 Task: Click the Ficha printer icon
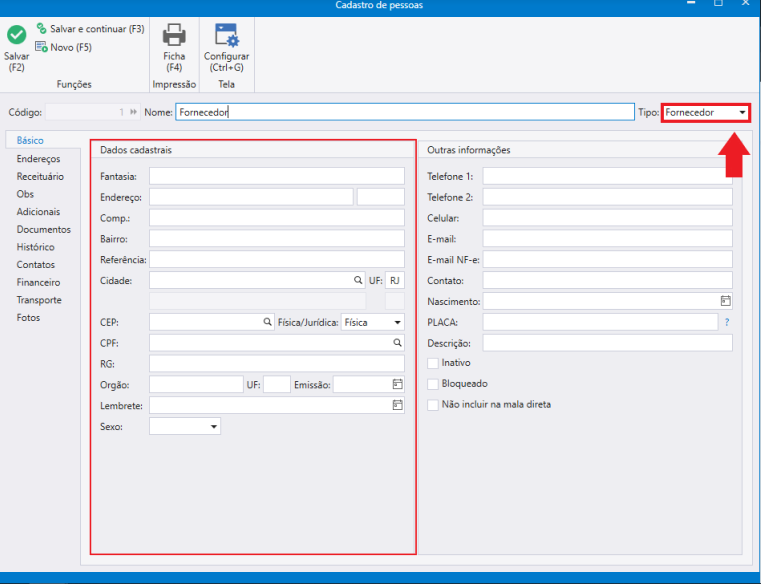click(x=174, y=34)
